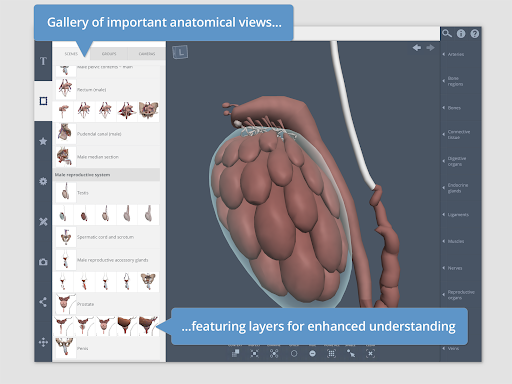The height and width of the screenshot is (384, 512).
Task: Take a snapshot with the camera icon
Action: tap(43, 262)
